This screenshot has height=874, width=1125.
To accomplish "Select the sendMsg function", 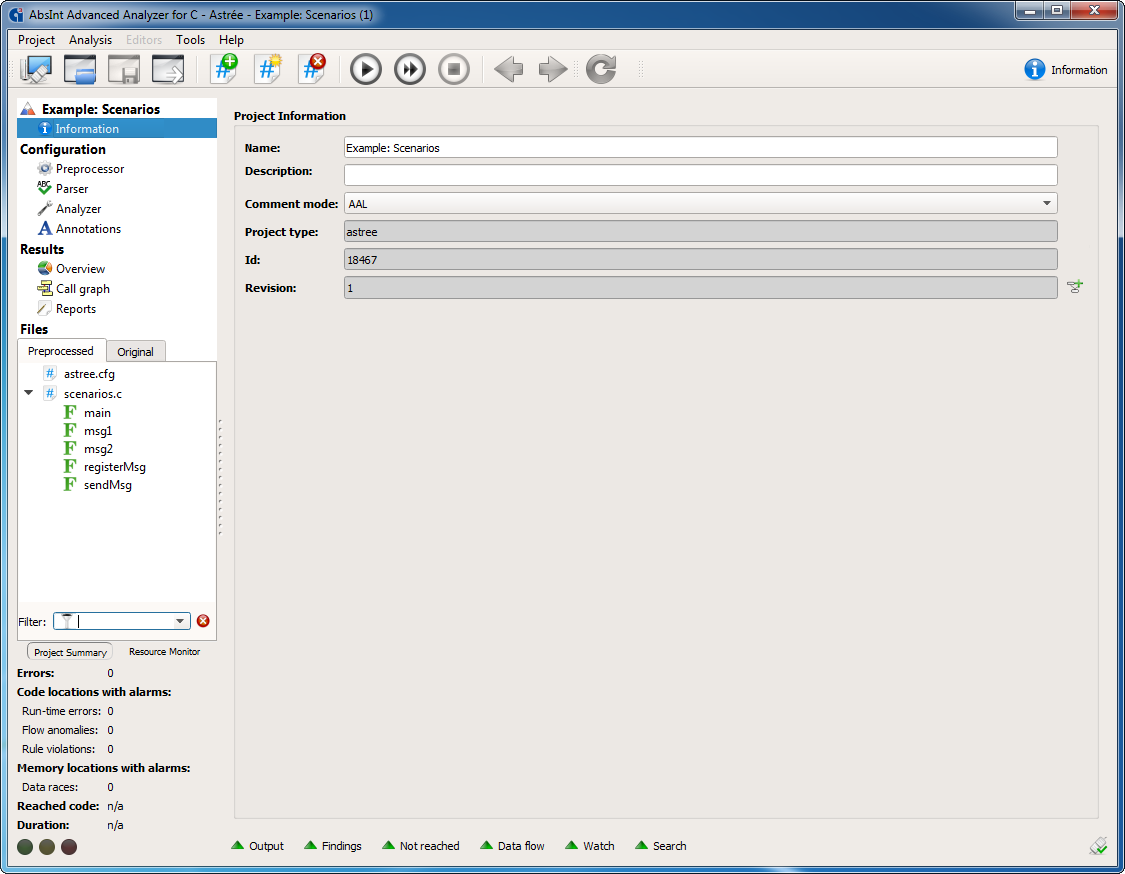I will click(108, 485).
